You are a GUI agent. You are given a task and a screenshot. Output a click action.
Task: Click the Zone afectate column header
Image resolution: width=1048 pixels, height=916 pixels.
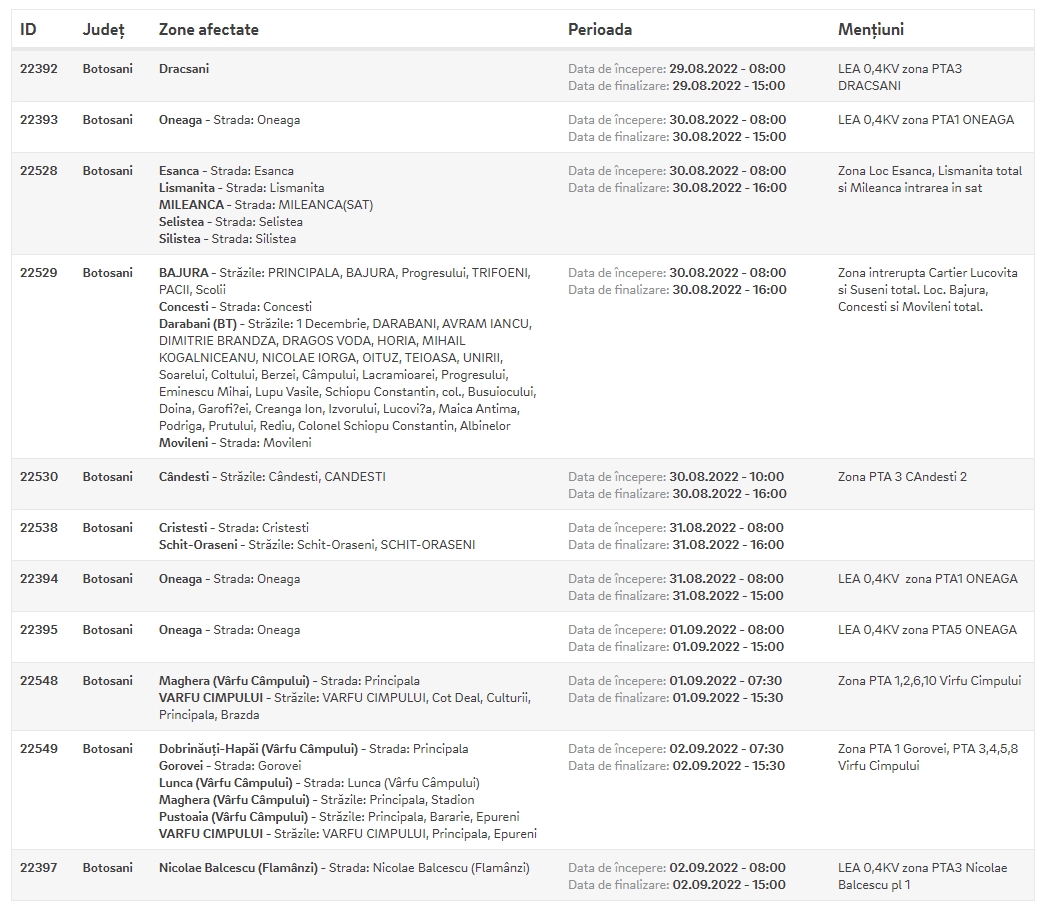(209, 29)
